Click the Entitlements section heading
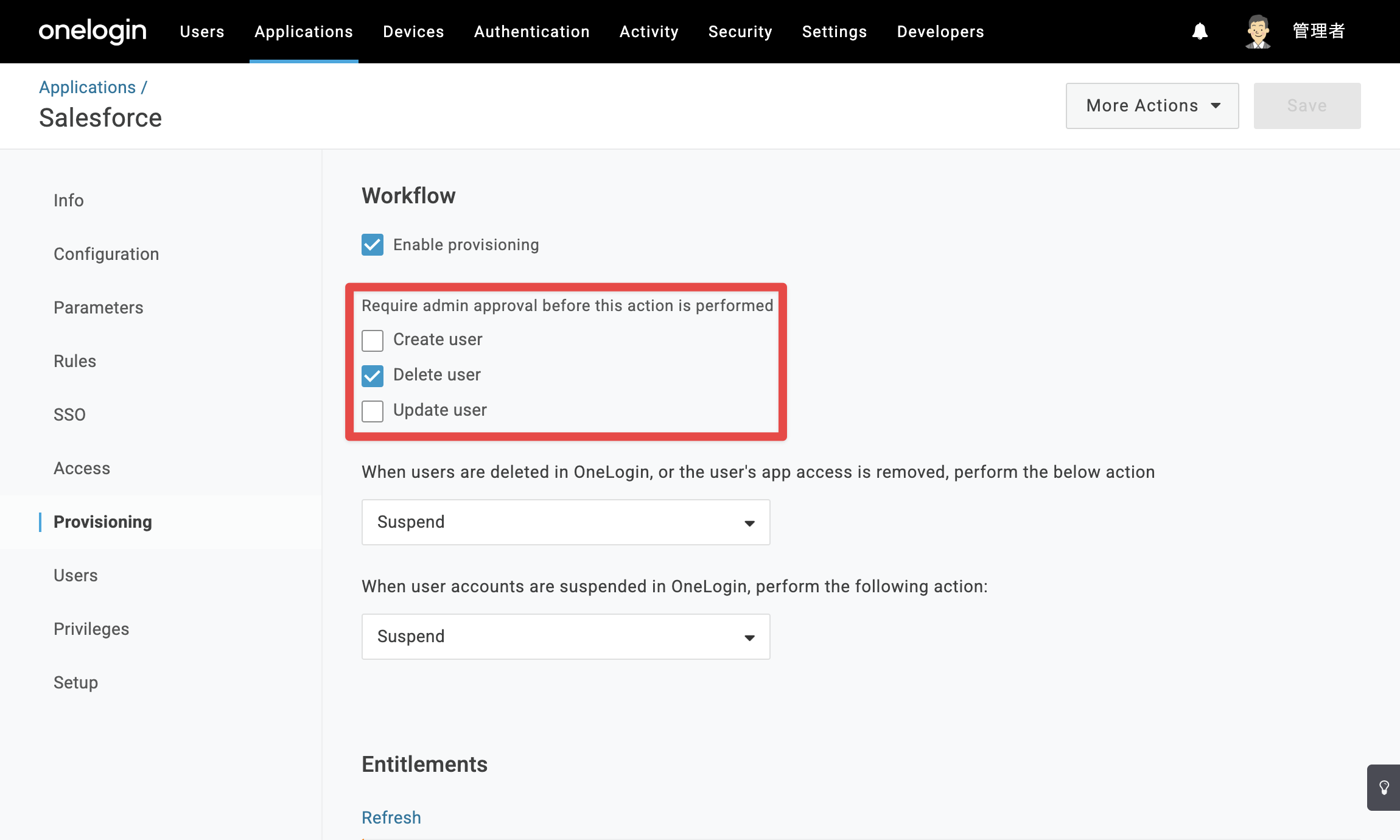Viewport: 1400px width, 840px height. tap(425, 764)
